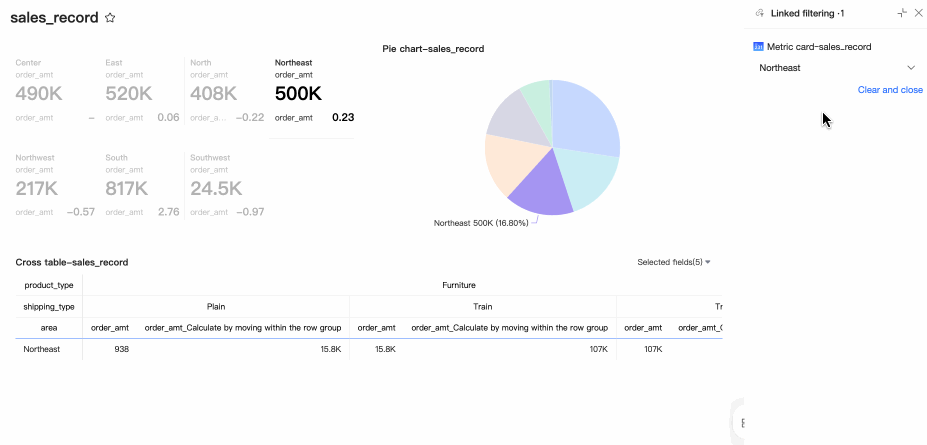927x445 pixels.
Task: Click the blue Metric card chart icon
Action: [x=759, y=47]
